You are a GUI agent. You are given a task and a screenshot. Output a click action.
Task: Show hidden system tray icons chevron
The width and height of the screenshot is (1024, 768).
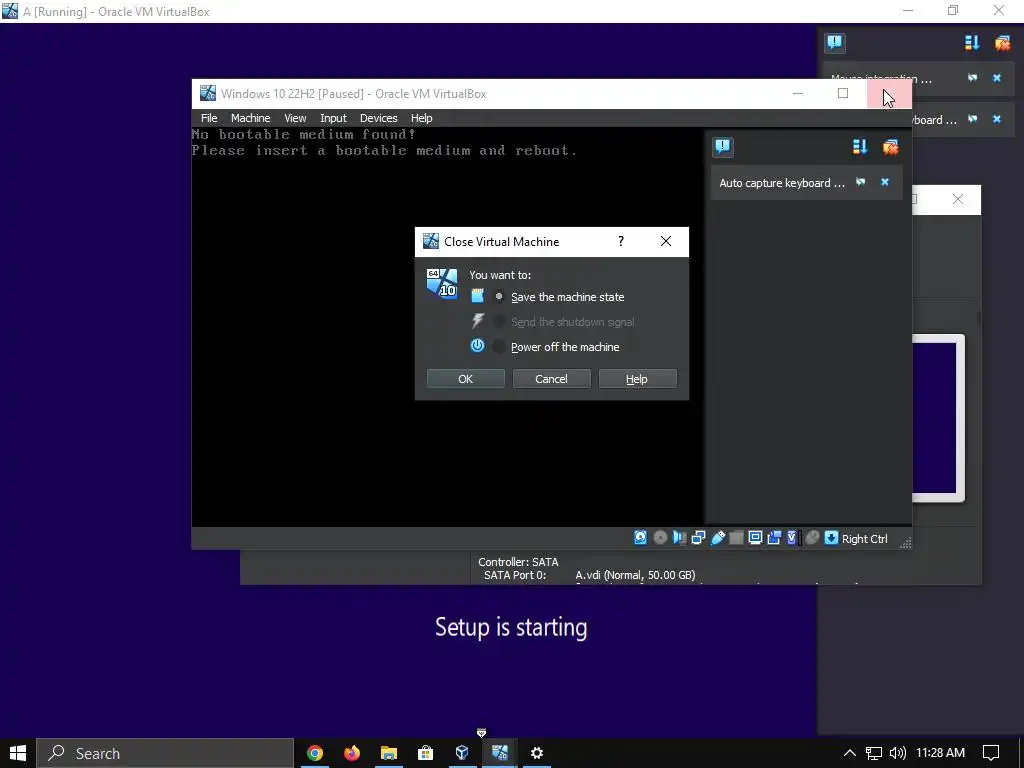[849, 753]
